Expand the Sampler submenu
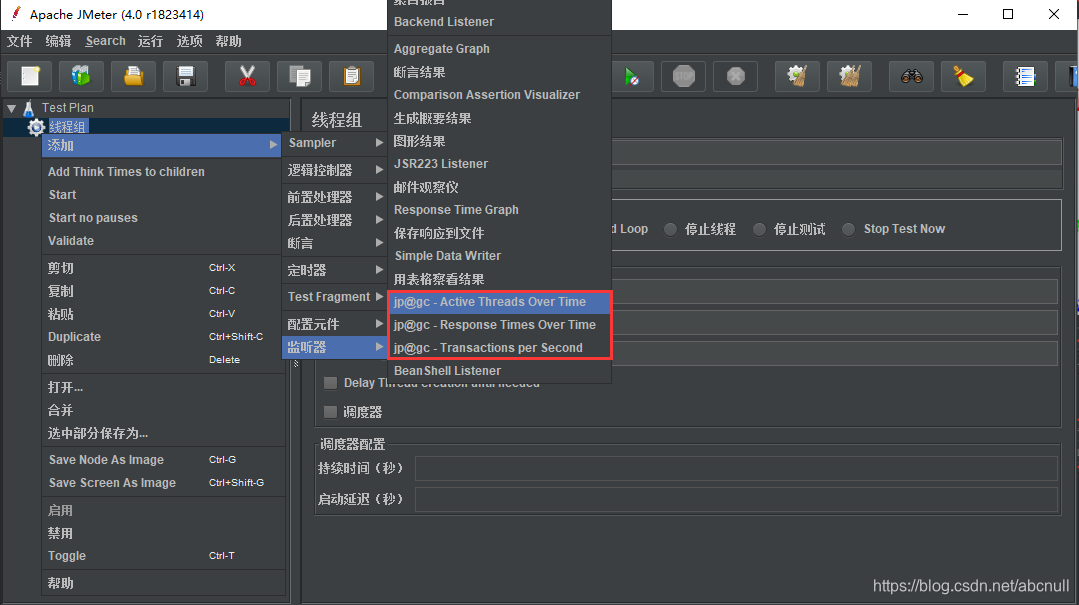Screen dimensions: 1079x605 click(x=335, y=143)
